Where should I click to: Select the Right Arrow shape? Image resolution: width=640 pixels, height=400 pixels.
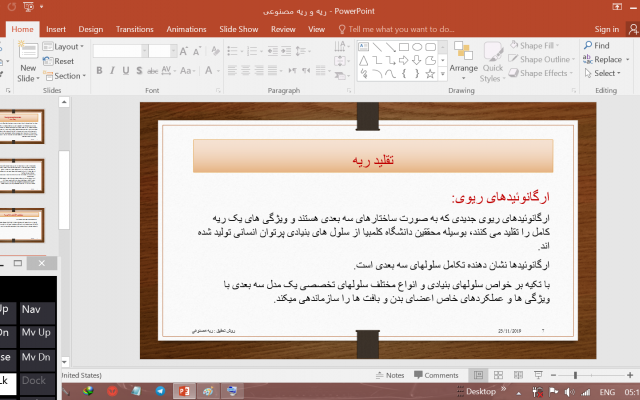coord(404,61)
